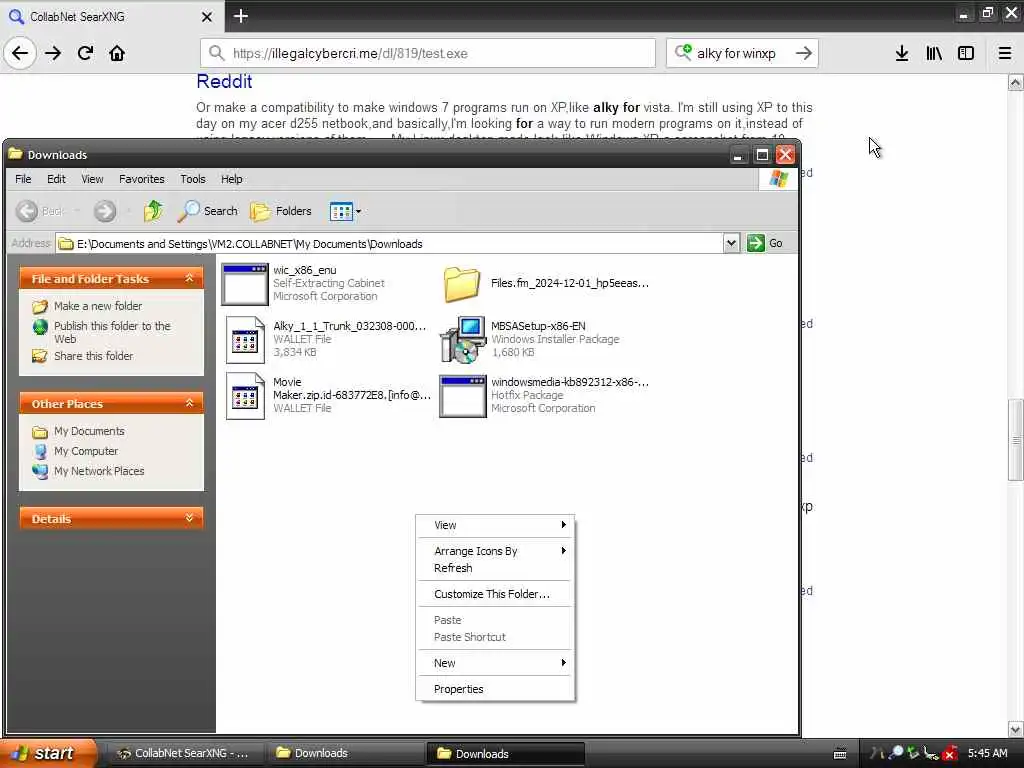
Task: Choose Customize This Folder...
Action: (495, 594)
